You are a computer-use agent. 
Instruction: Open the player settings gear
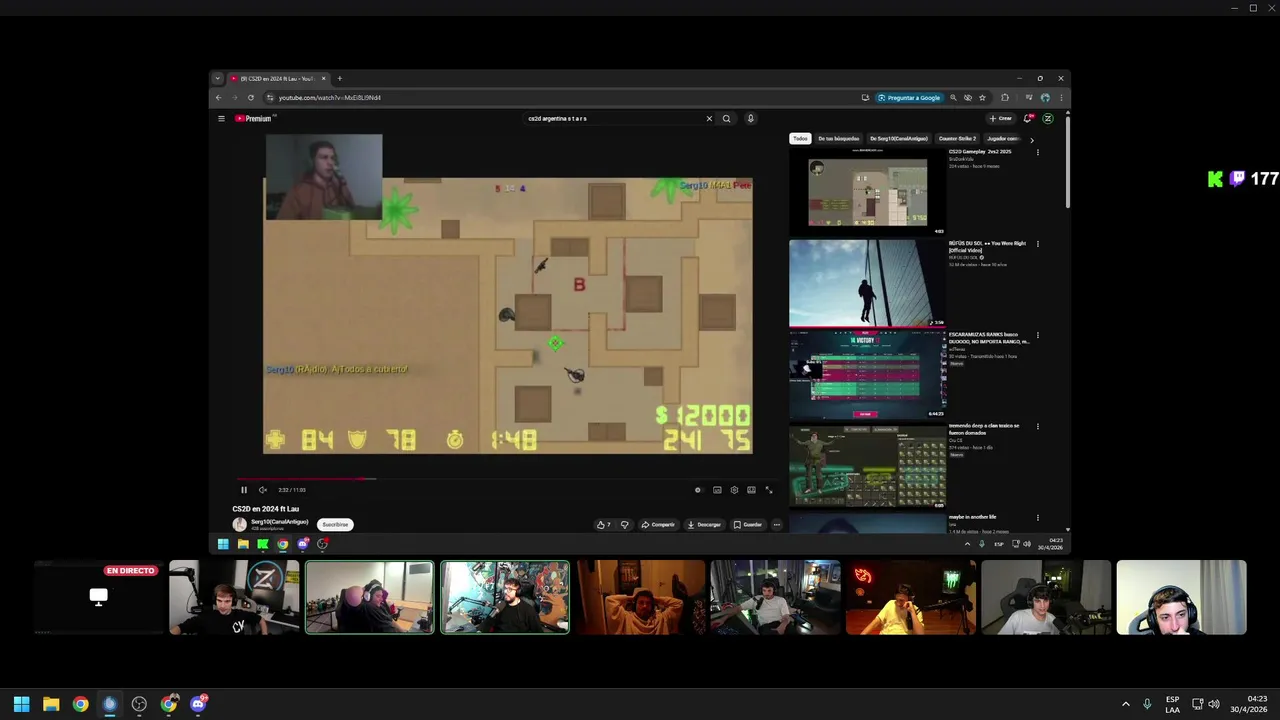tap(734, 490)
